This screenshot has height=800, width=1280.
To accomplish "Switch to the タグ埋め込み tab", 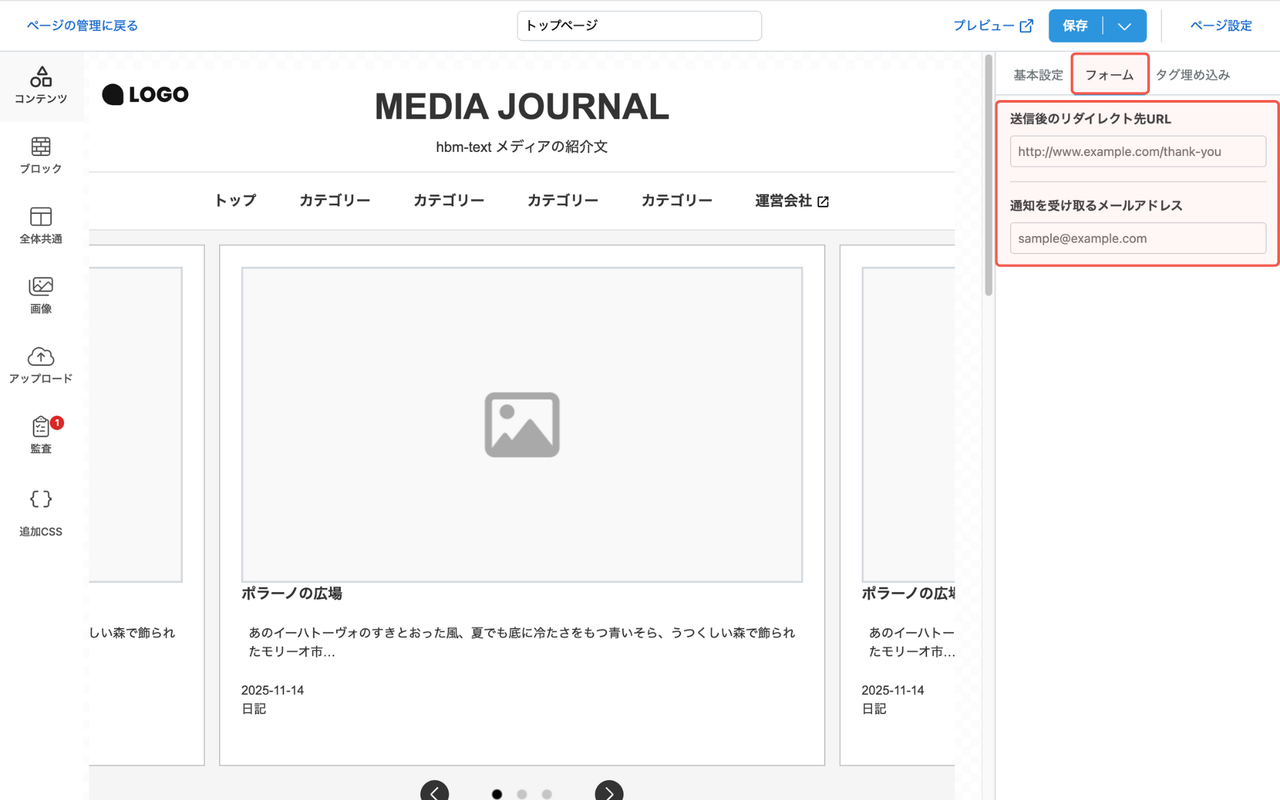I will [x=1193, y=75].
